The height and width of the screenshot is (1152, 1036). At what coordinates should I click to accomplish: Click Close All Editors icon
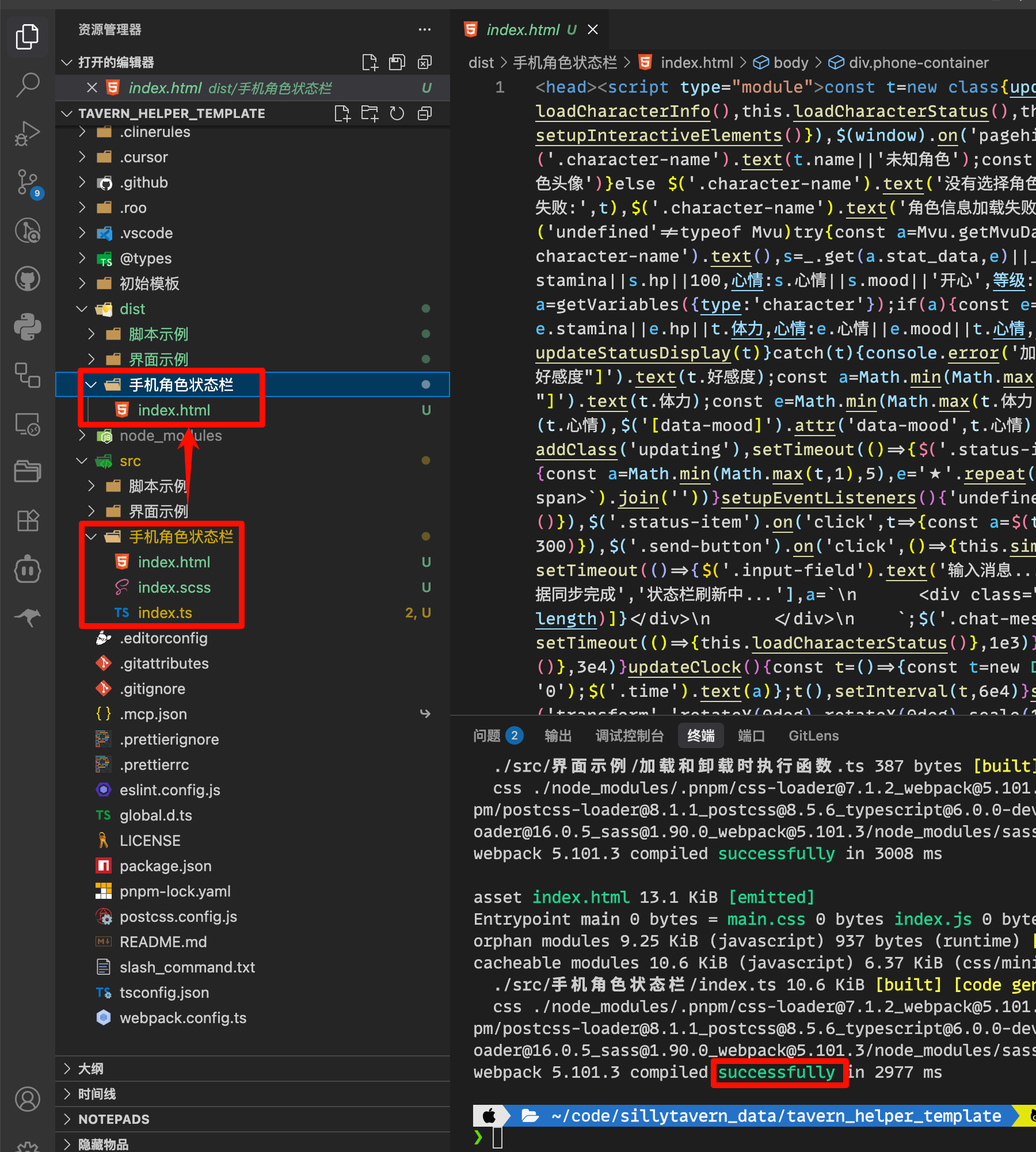click(425, 62)
